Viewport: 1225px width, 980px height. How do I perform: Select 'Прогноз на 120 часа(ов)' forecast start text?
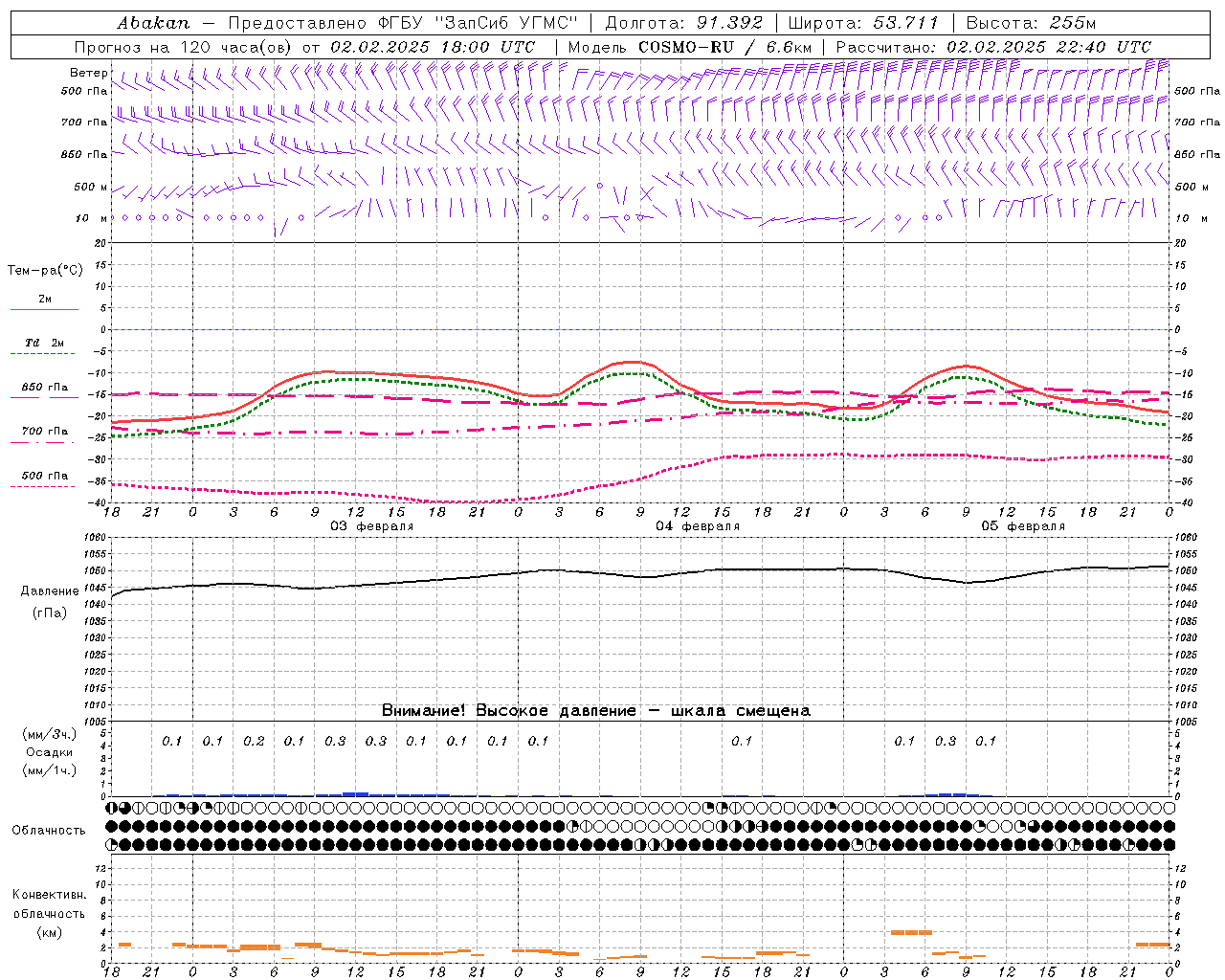(x=185, y=47)
